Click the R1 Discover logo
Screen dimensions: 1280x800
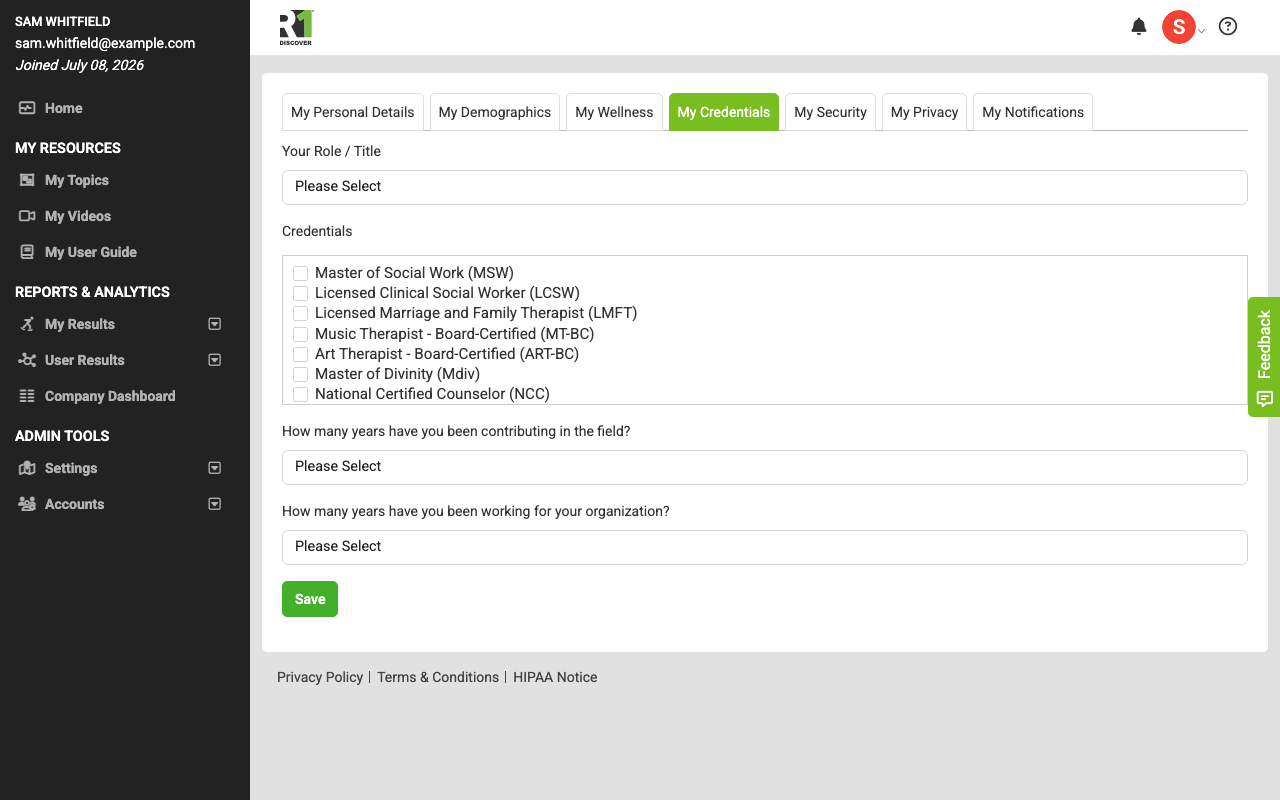296,28
